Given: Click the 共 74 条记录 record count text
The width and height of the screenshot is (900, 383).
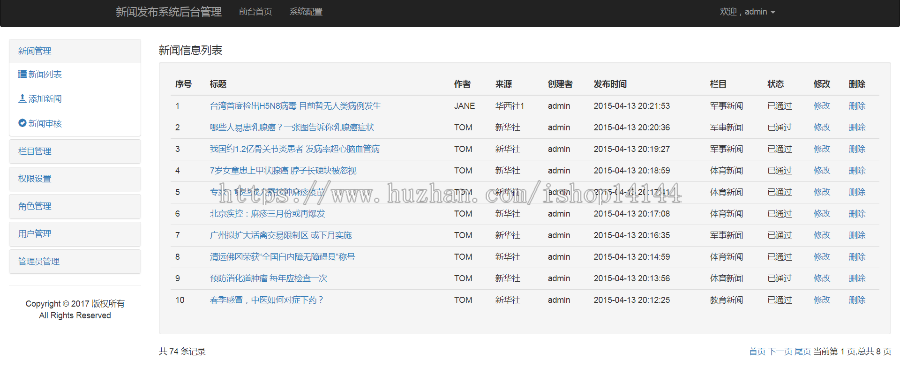Looking at the screenshot, I should [x=182, y=351].
